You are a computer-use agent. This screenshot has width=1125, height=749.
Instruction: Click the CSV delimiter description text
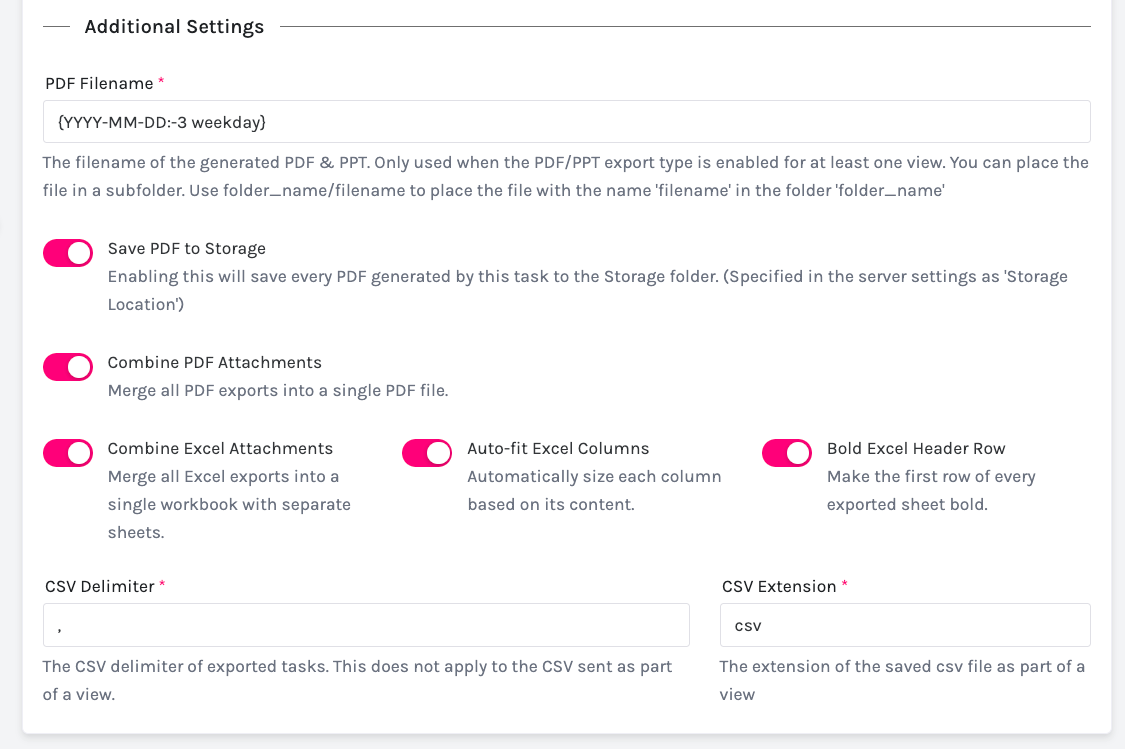coord(357,680)
